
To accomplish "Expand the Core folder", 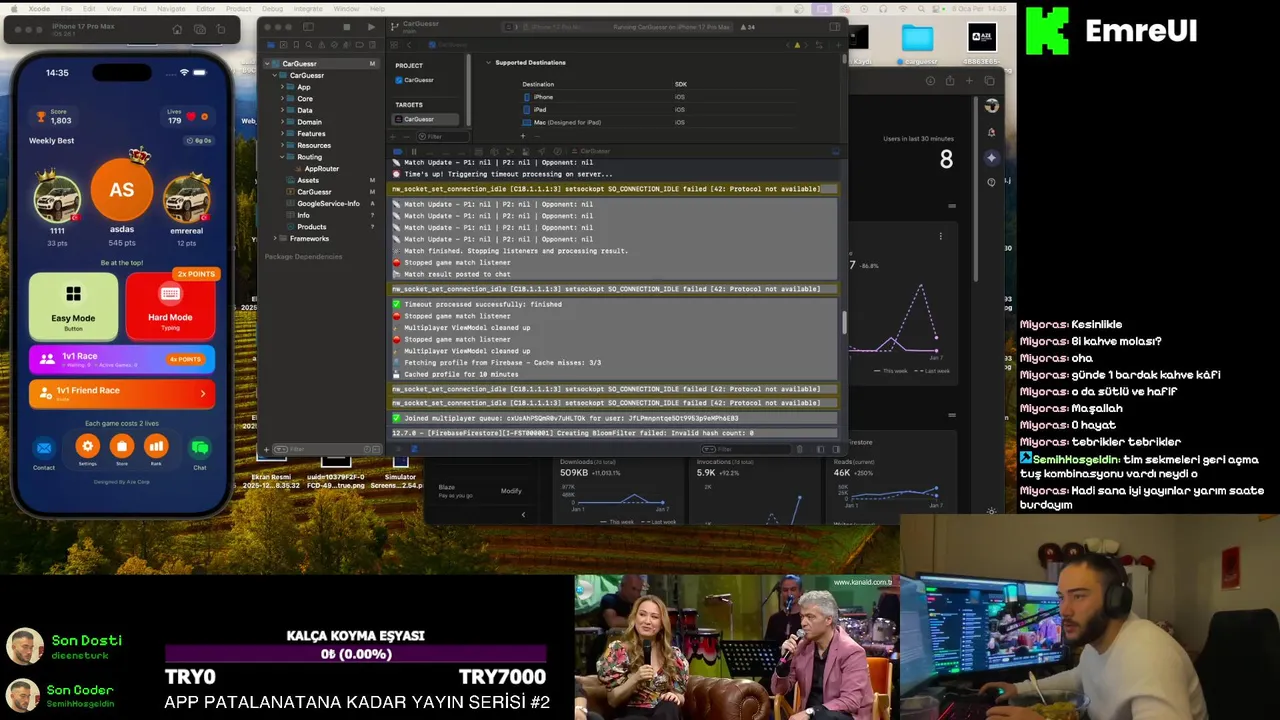I will [x=282, y=99].
